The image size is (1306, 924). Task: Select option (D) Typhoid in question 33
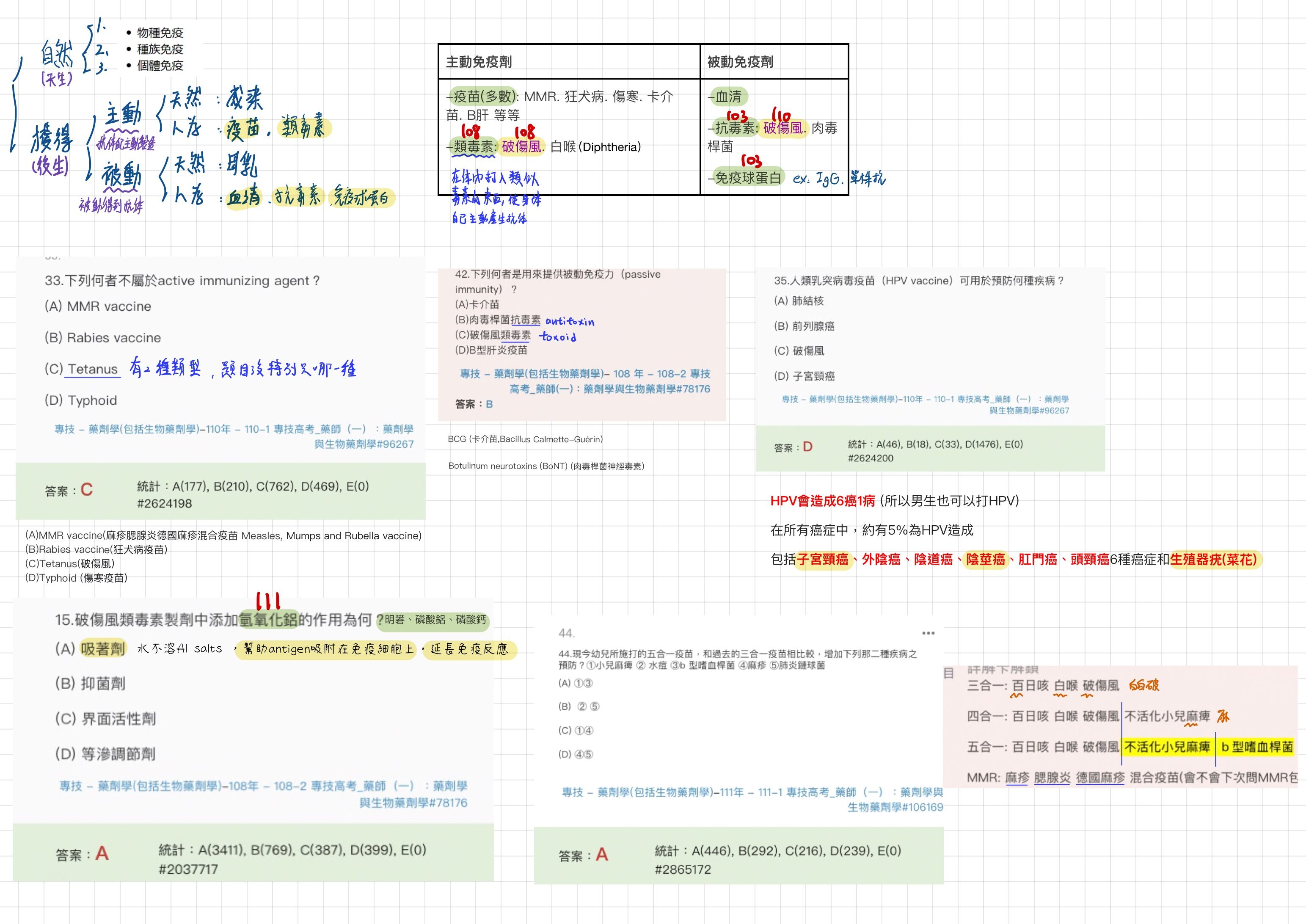tap(81, 400)
